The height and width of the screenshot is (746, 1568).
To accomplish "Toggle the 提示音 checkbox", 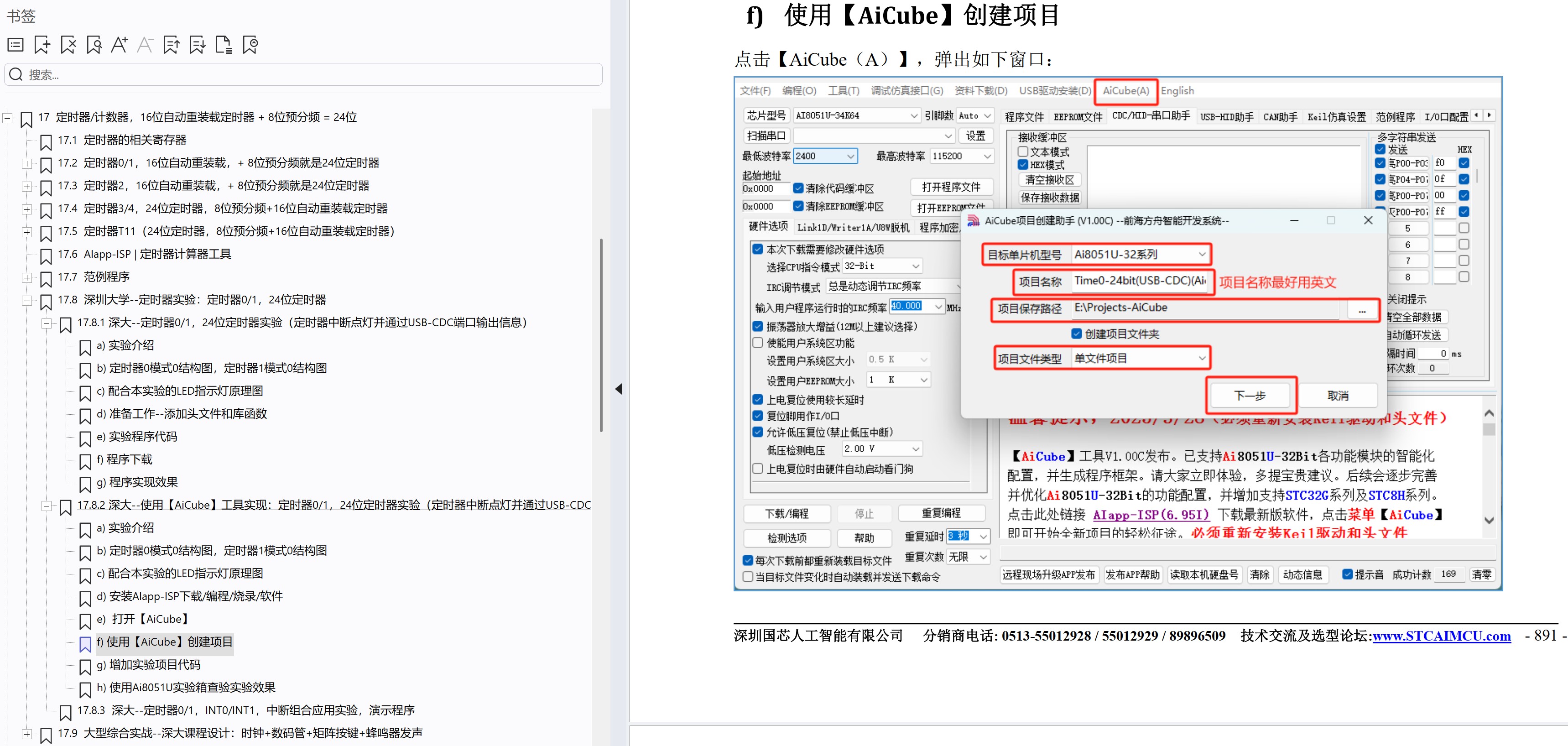I will (x=1348, y=574).
